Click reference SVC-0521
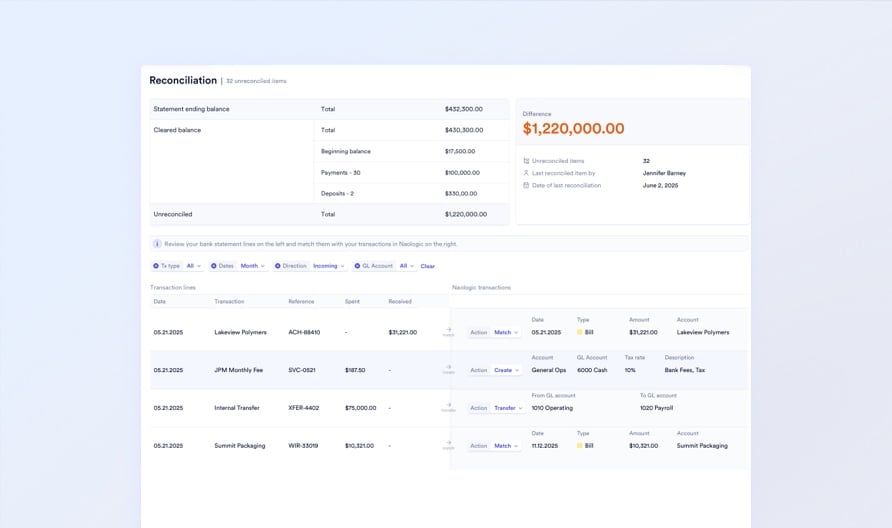Screen dimensions: 892x528 tap(302, 370)
